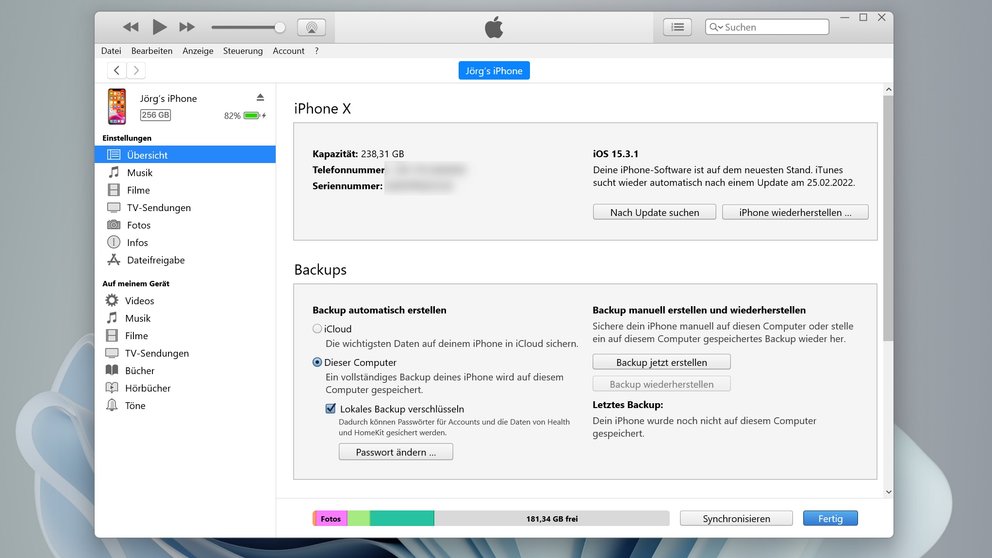The image size is (992, 558).
Task: Open the Anzeige menu
Action: (198, 51)
